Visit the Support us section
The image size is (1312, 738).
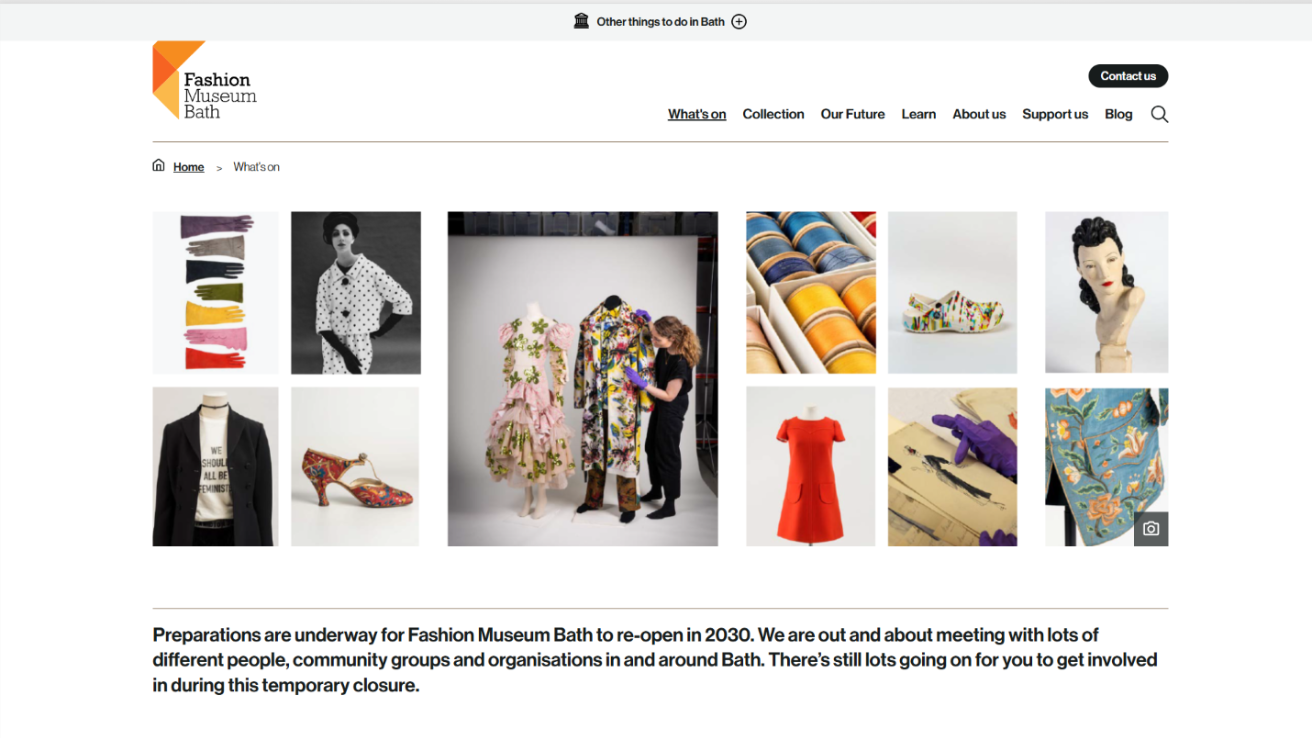tap(1055, 114)
